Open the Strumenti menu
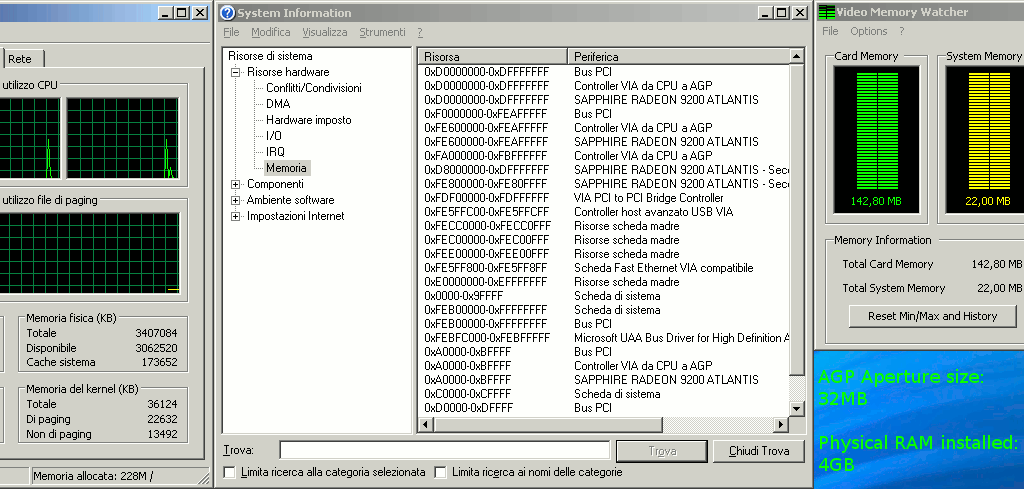 382,32
